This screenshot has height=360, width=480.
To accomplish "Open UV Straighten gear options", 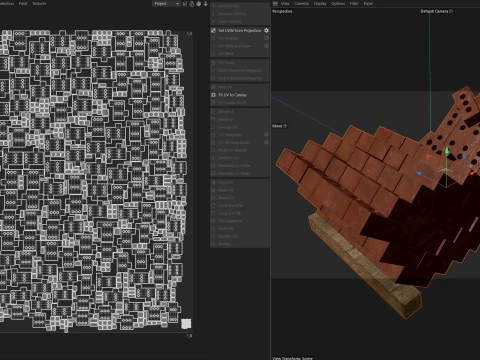I will pyautogui.click(x=266, y=135).
